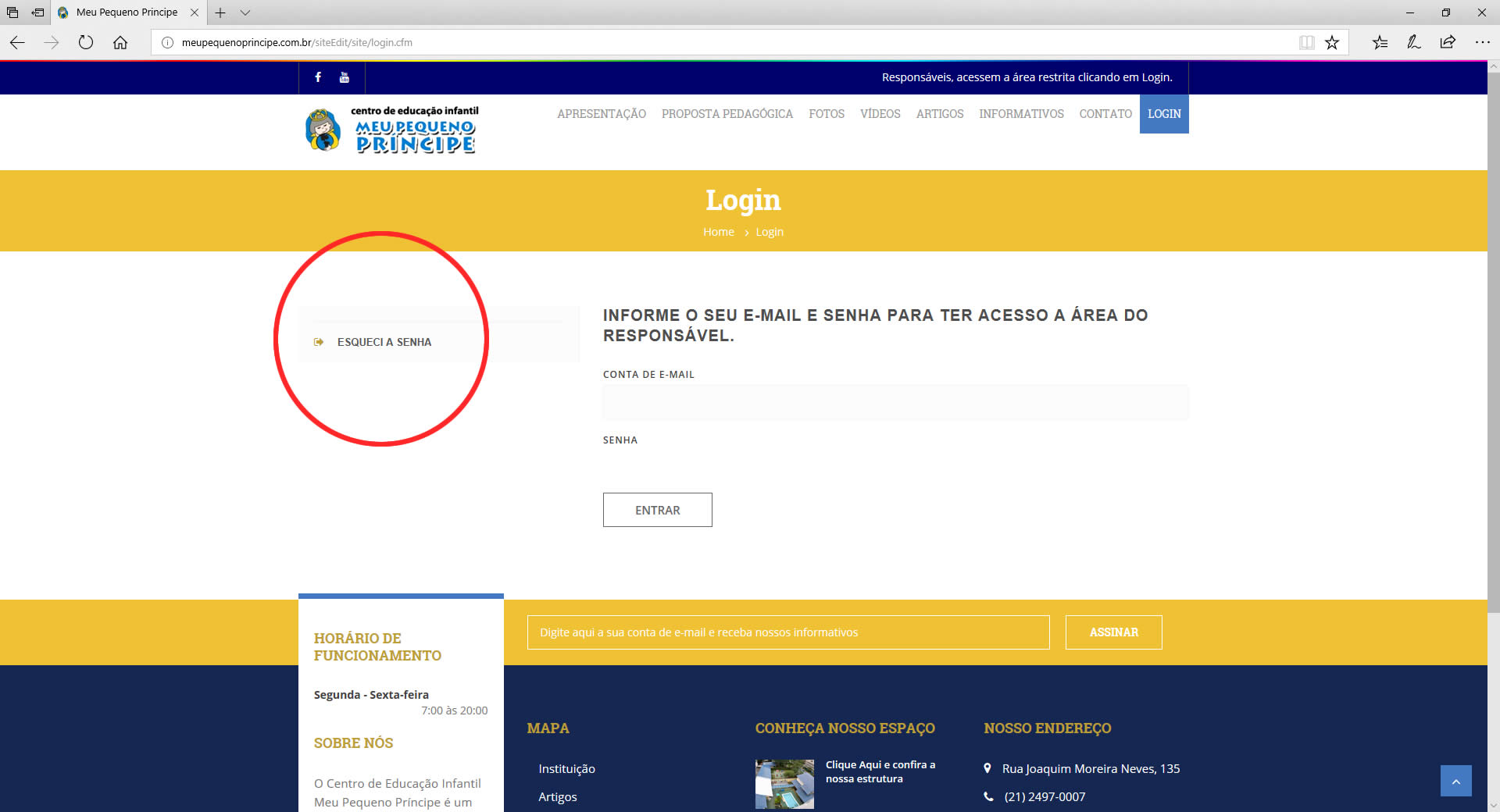Click 'Clique Aqui e confira a nossa estrutura'
This screenshot has width=1500, height=812.
[x=880, y=771]
